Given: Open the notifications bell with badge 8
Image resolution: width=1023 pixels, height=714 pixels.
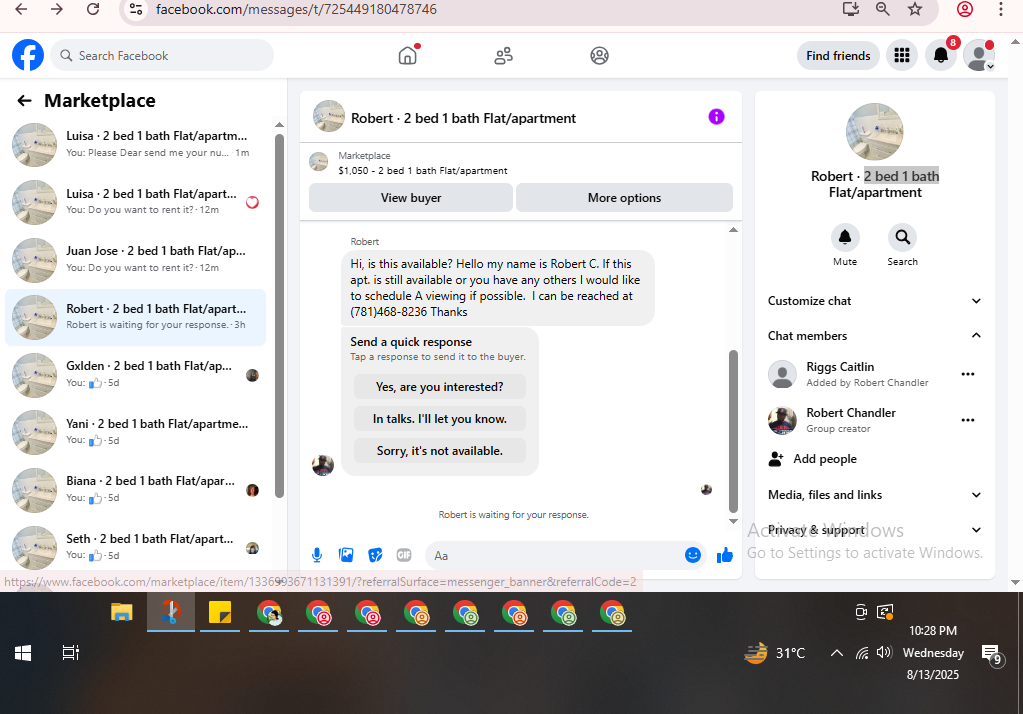Looking at the screenshot, I should click(x=941, y=55).
